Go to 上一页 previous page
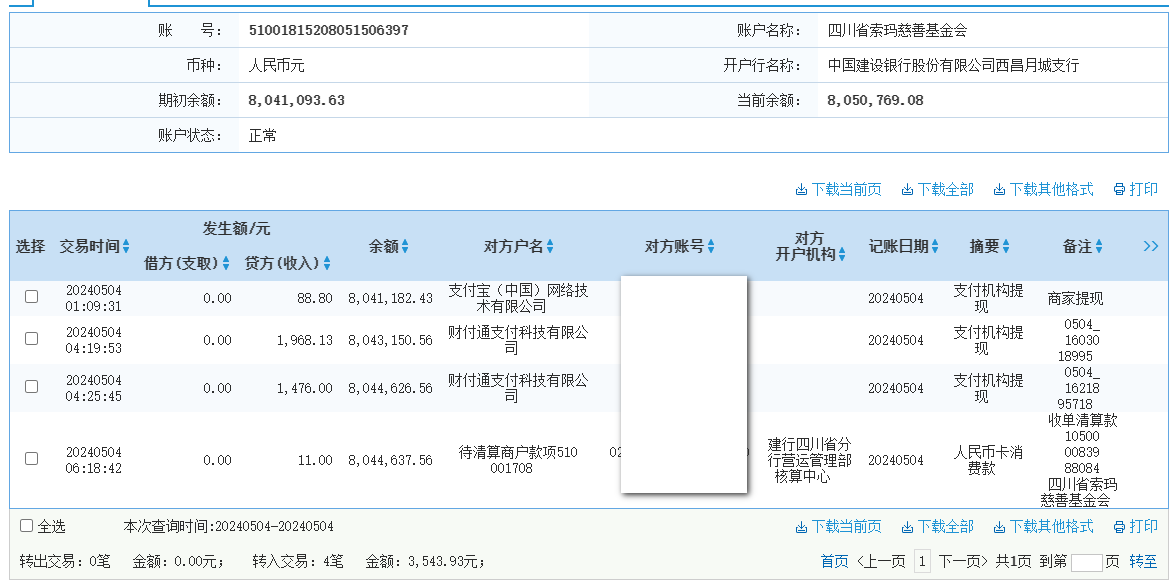 [880, 562]
